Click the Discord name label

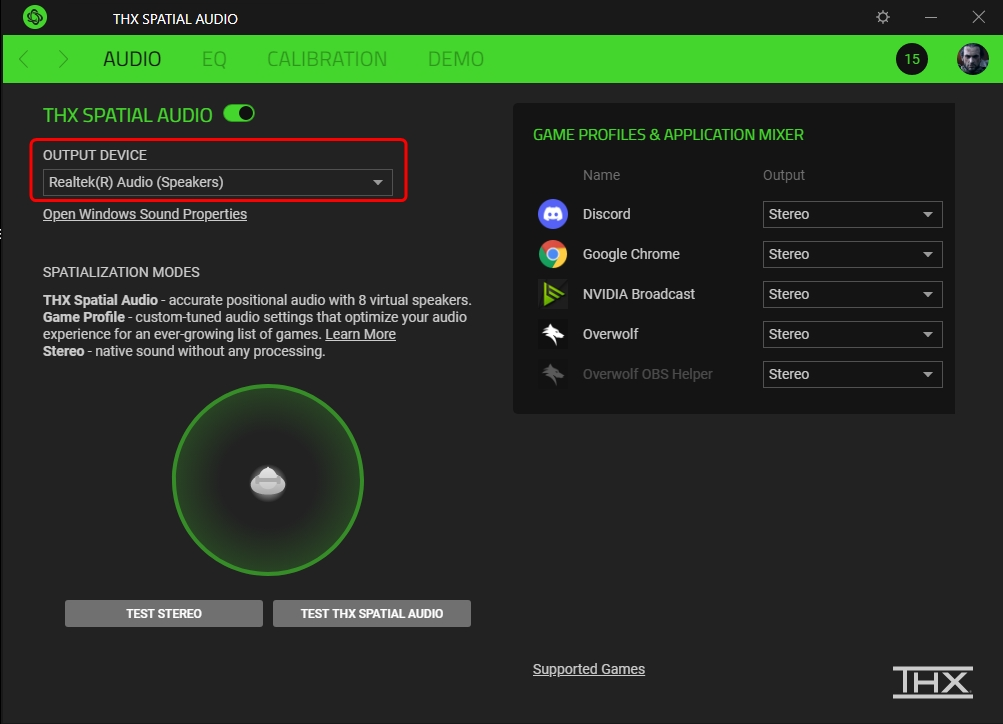pos(606,214)
